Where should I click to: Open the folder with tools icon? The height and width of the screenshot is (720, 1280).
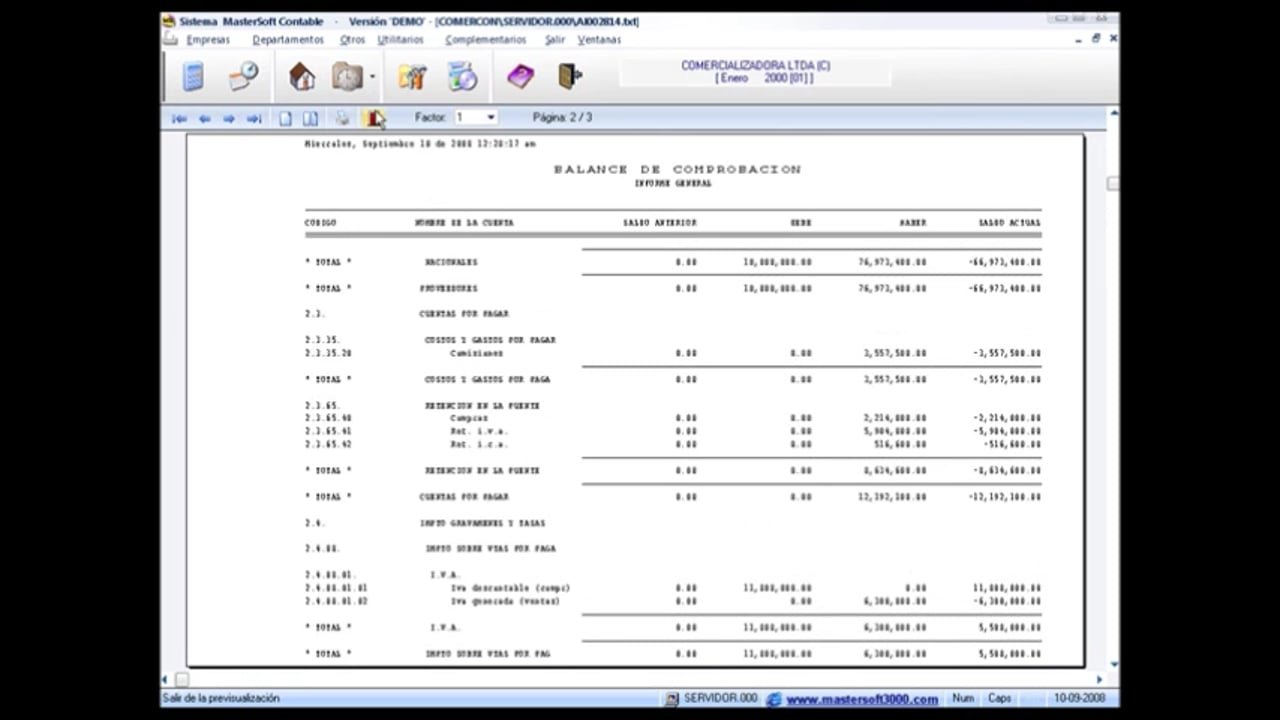(412, 76)
